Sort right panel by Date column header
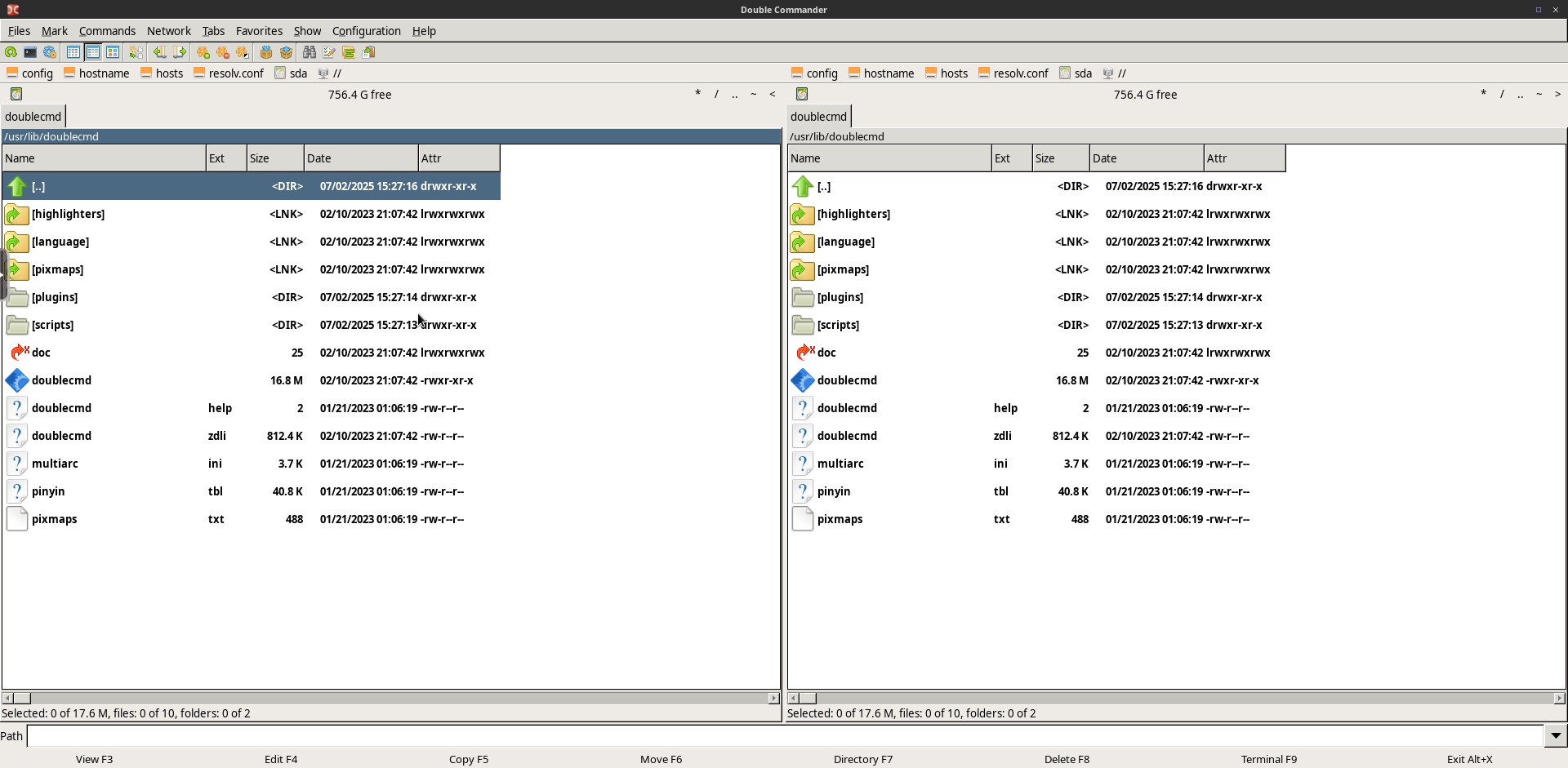This screenshot has height=768, width=1568. pos(1147,158)
